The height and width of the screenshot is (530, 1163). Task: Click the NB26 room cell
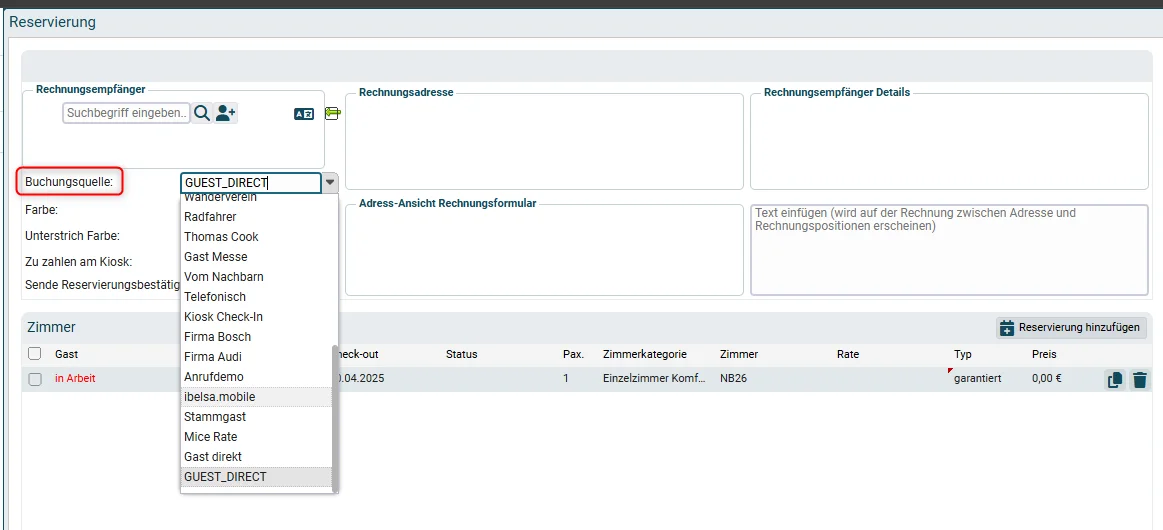(734, 379)
